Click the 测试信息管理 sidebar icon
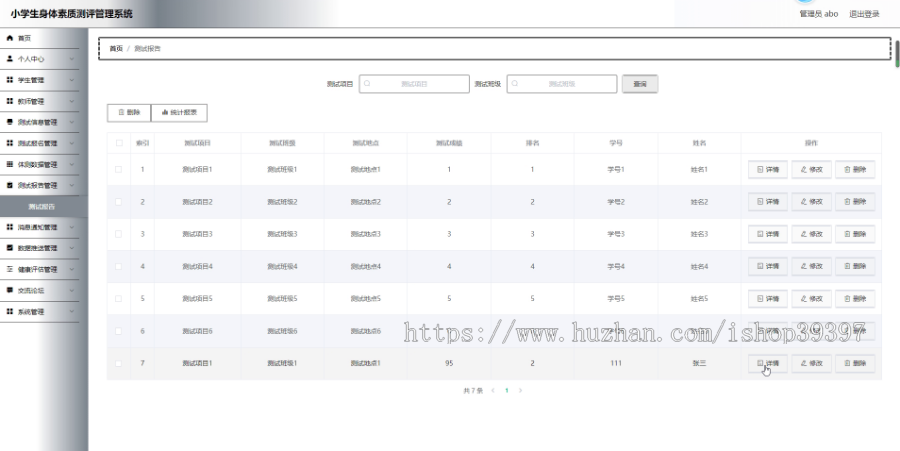This screenshot has height=451, width=900. [10, 122]
